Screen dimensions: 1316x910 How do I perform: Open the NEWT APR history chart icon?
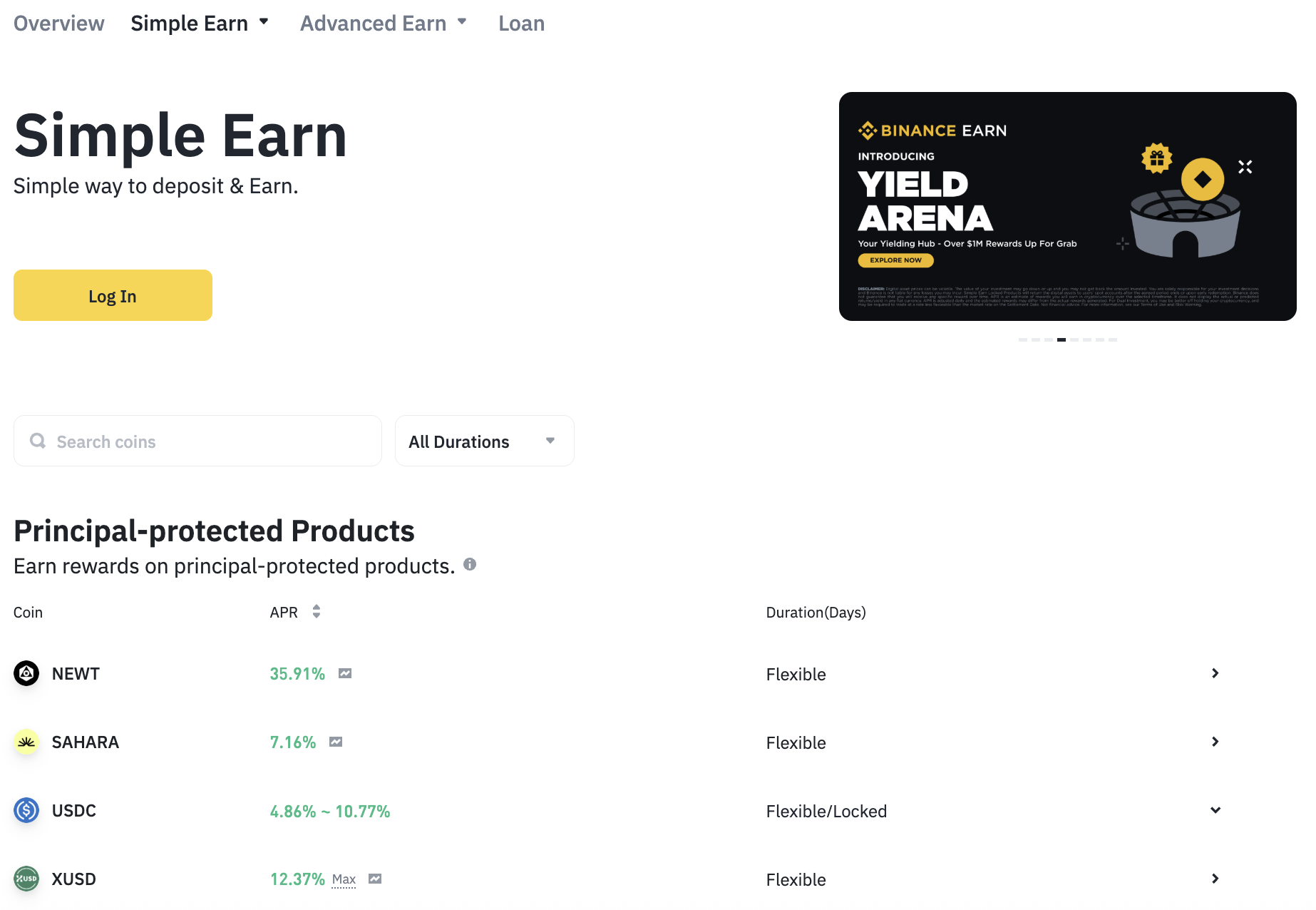[345, 673]
